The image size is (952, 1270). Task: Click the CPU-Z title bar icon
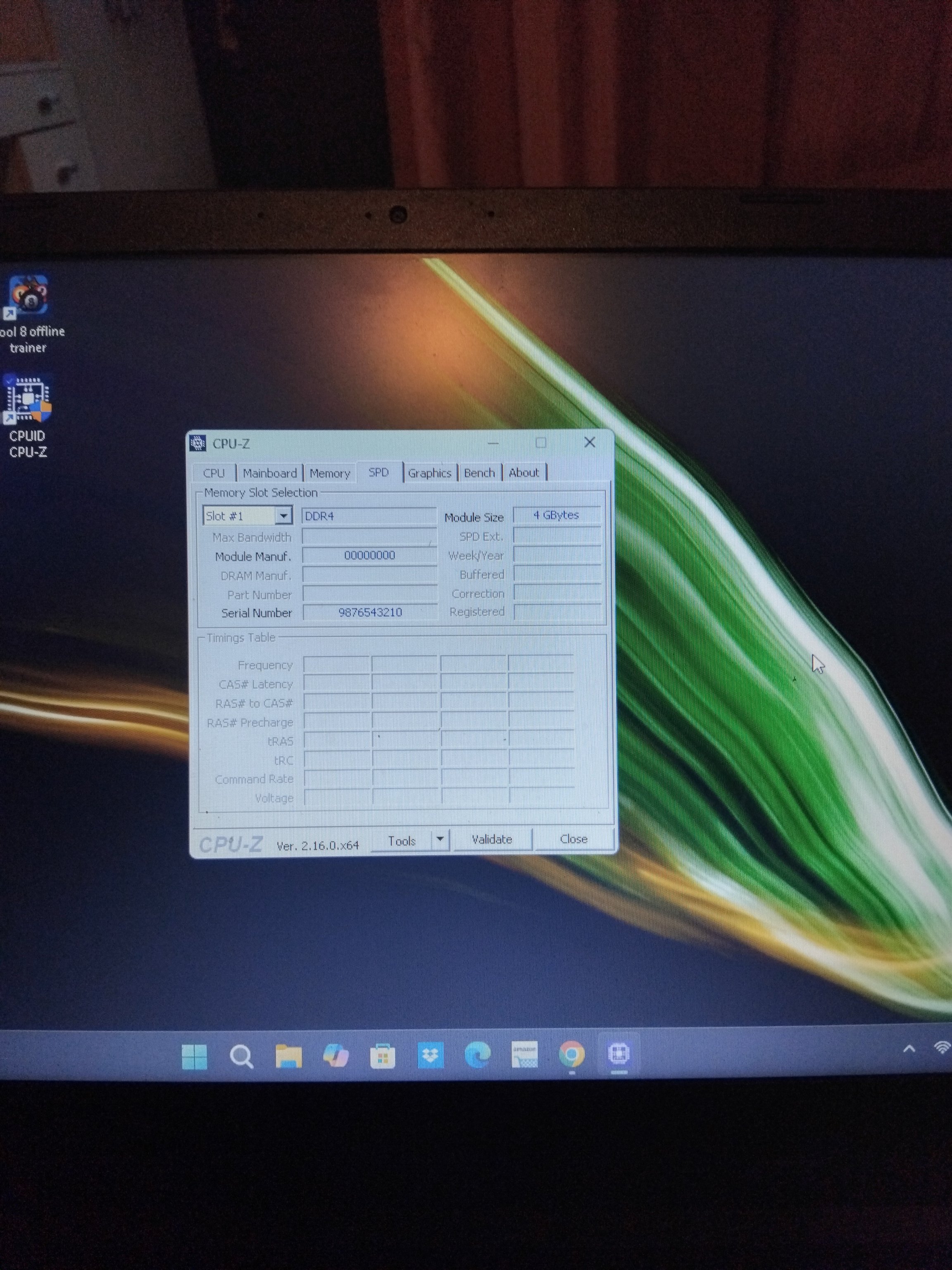[198, 443]
